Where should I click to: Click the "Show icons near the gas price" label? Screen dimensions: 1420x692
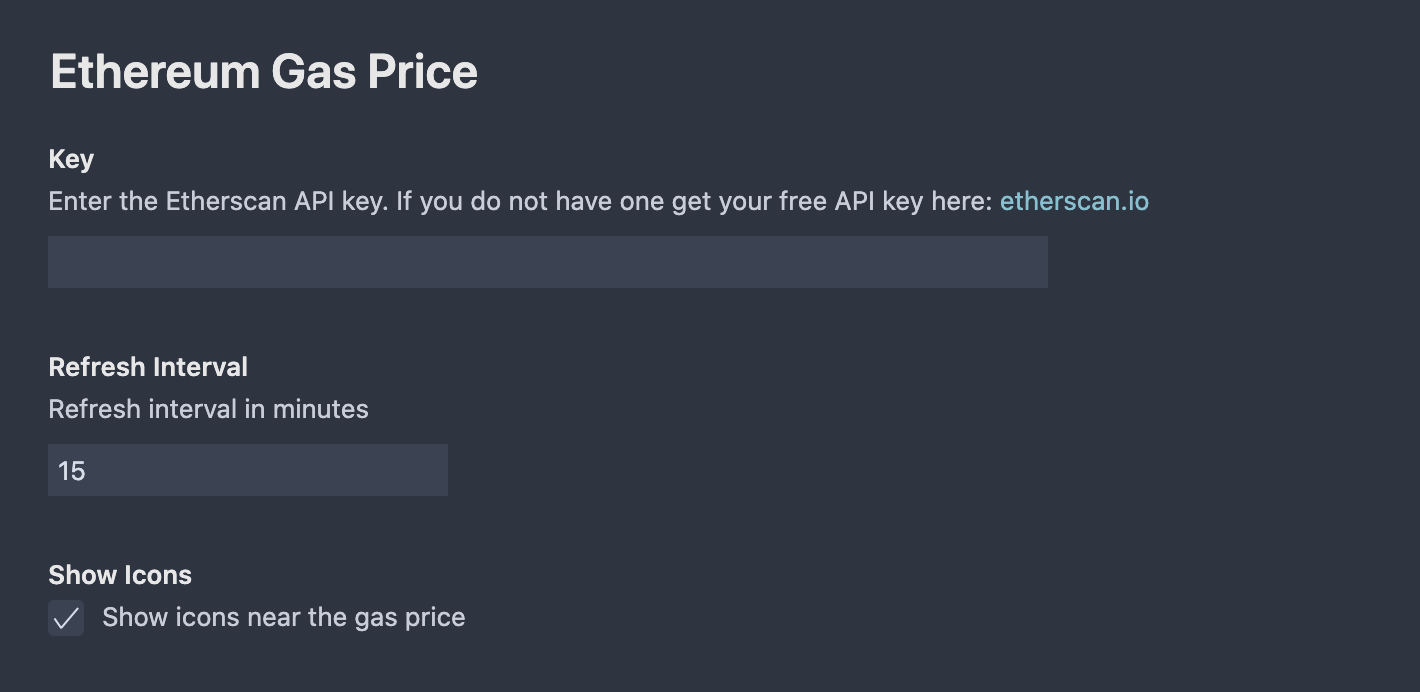[x=283, y=617]
